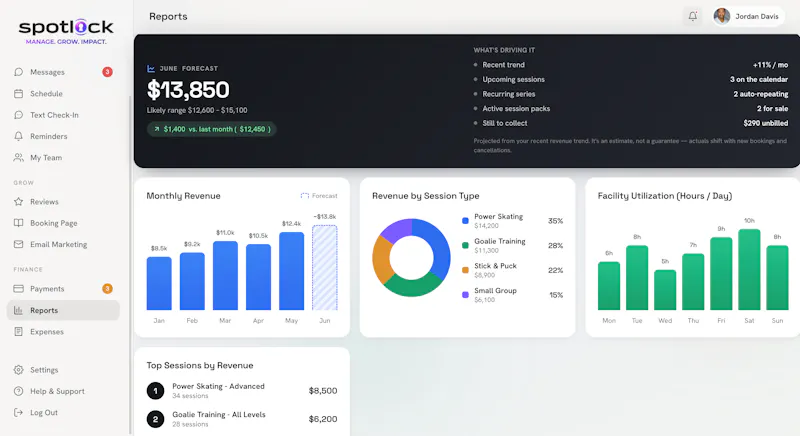This screenshot has width=800, height=436.
Task: Open the Reviews label in sidebar
Action: click(44, 201)
